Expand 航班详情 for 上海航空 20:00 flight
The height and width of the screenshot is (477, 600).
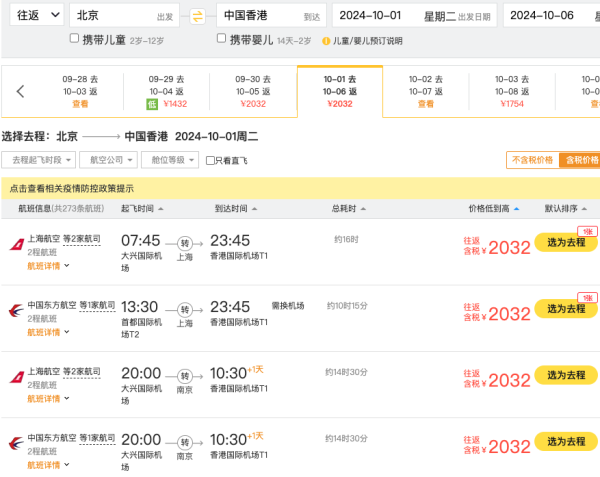[48, 399]
